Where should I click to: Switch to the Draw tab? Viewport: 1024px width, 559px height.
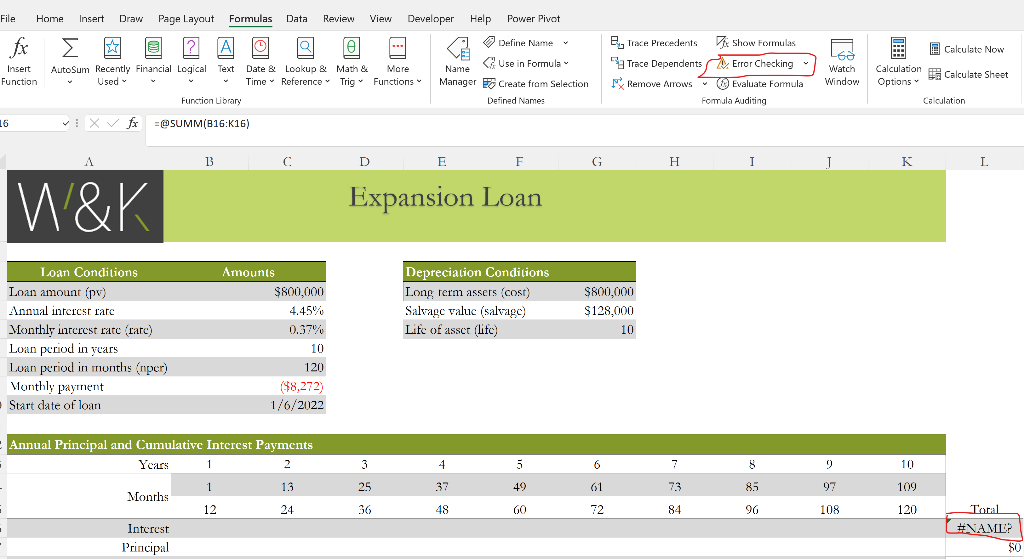point(131,18)
